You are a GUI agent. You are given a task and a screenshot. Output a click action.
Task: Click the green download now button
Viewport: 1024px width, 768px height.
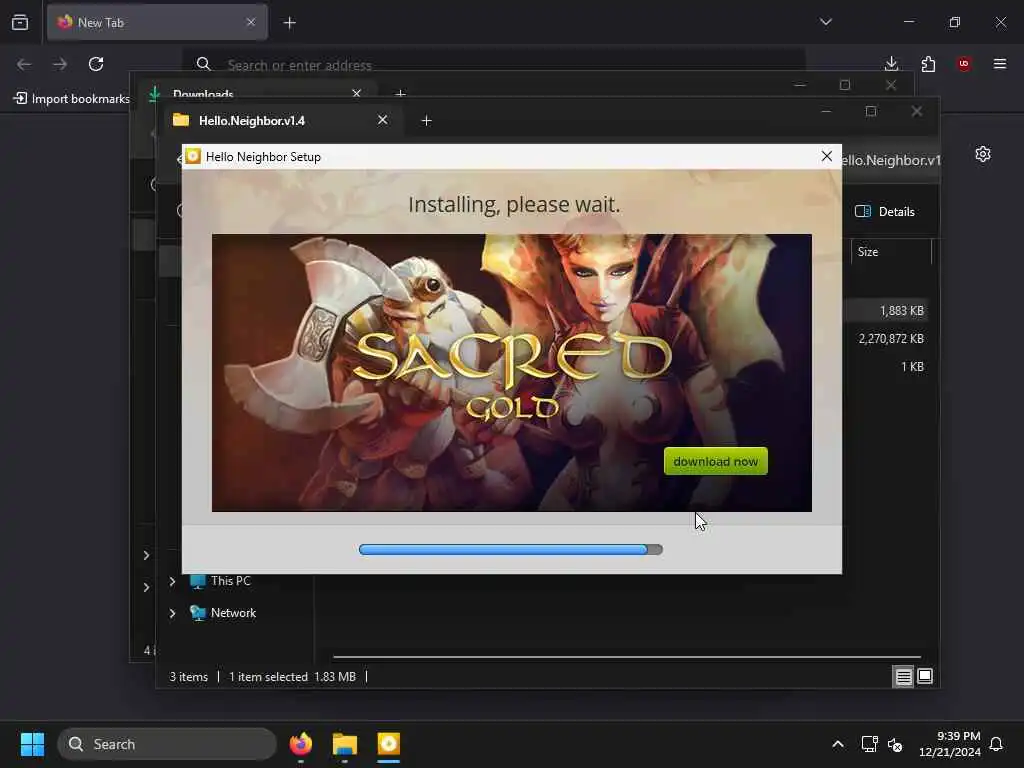coord(715,461)
